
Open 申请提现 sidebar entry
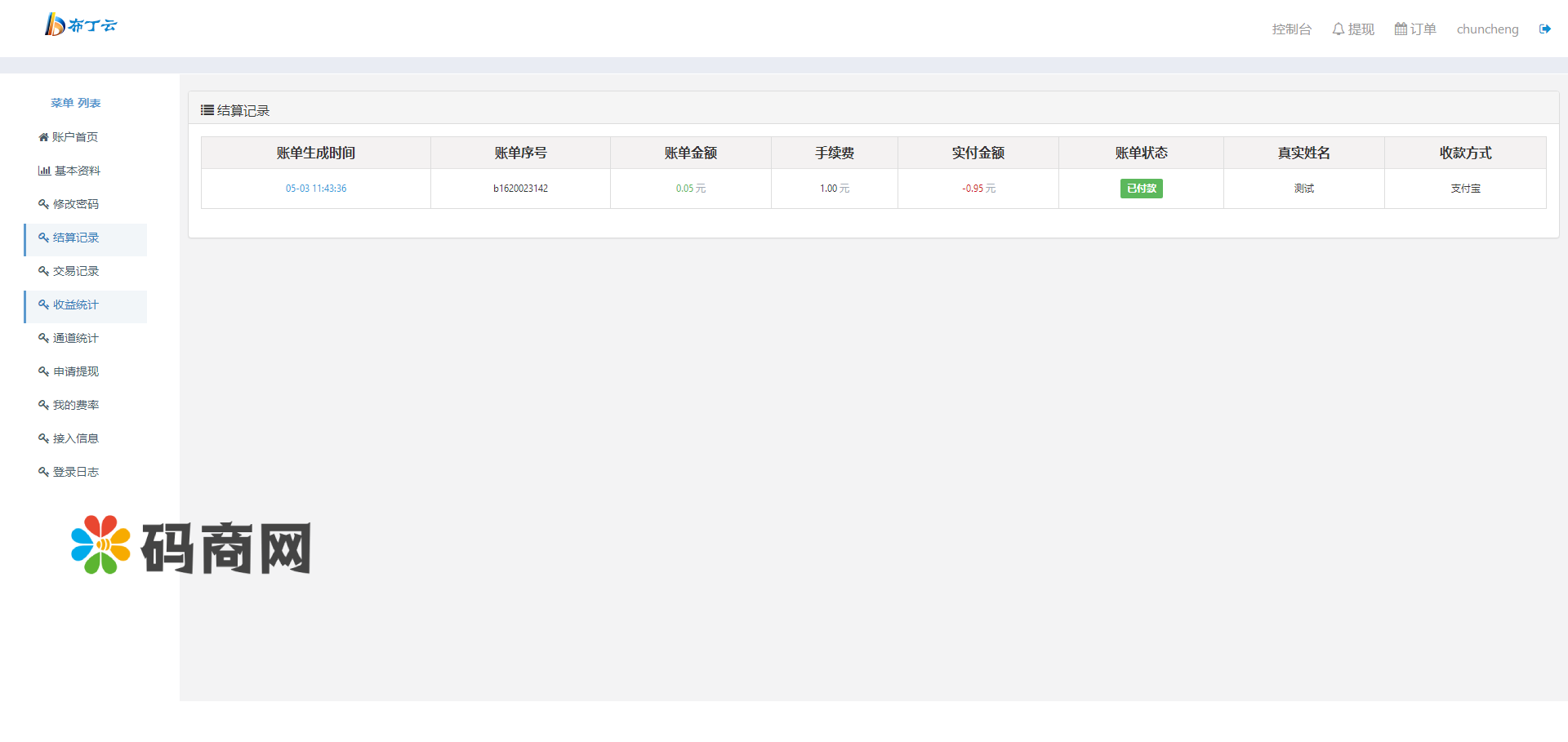tap(76, 371)
